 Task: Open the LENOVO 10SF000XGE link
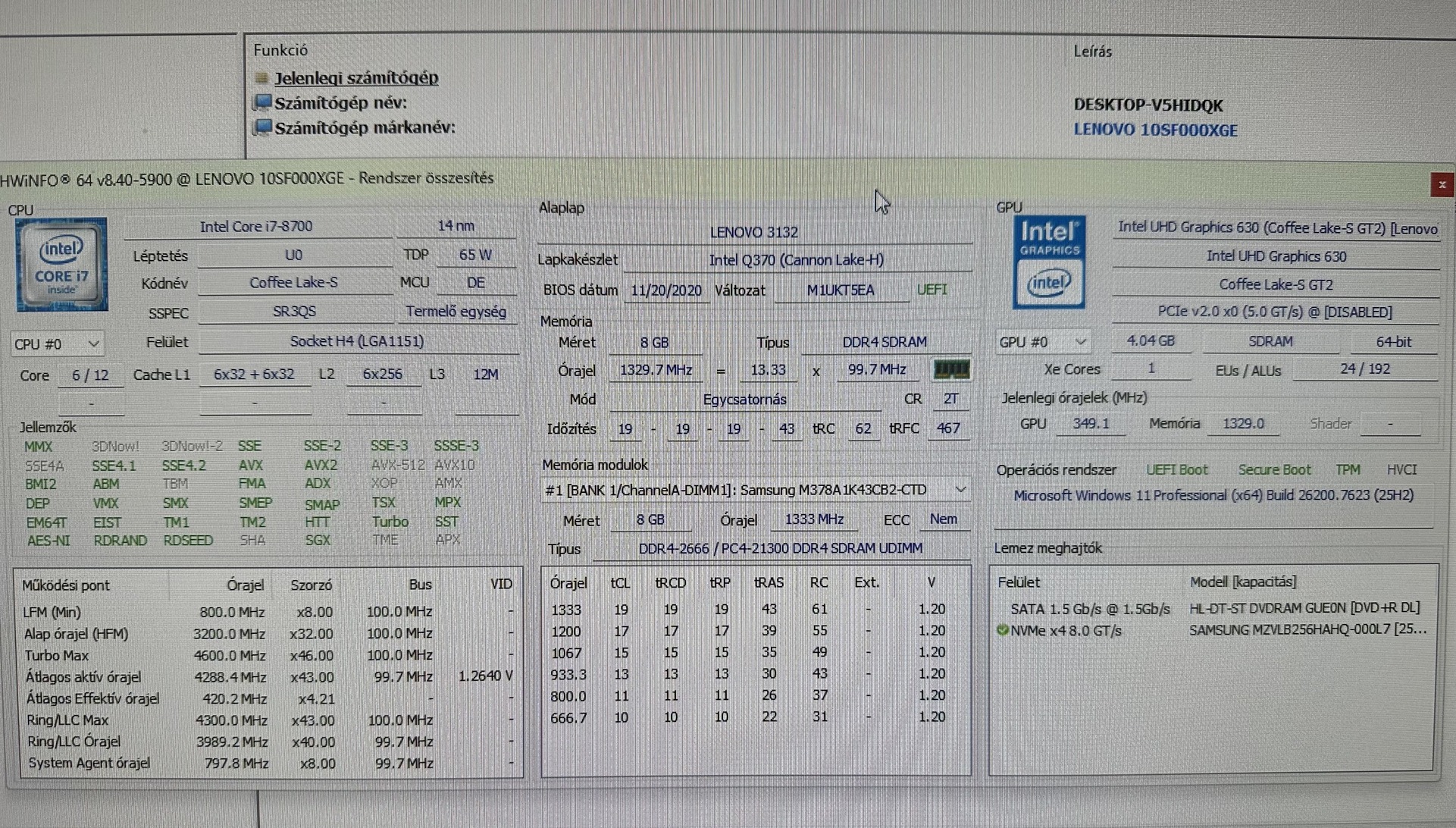coord(1155,130)
